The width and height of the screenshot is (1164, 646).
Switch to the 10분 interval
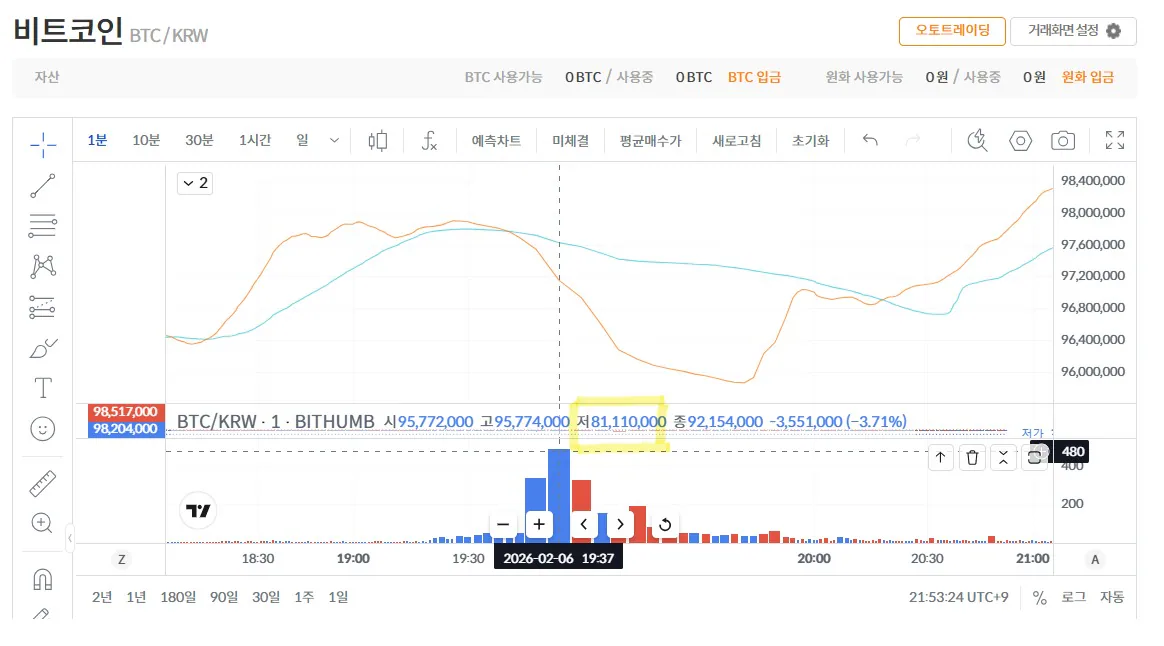point(146,141)
